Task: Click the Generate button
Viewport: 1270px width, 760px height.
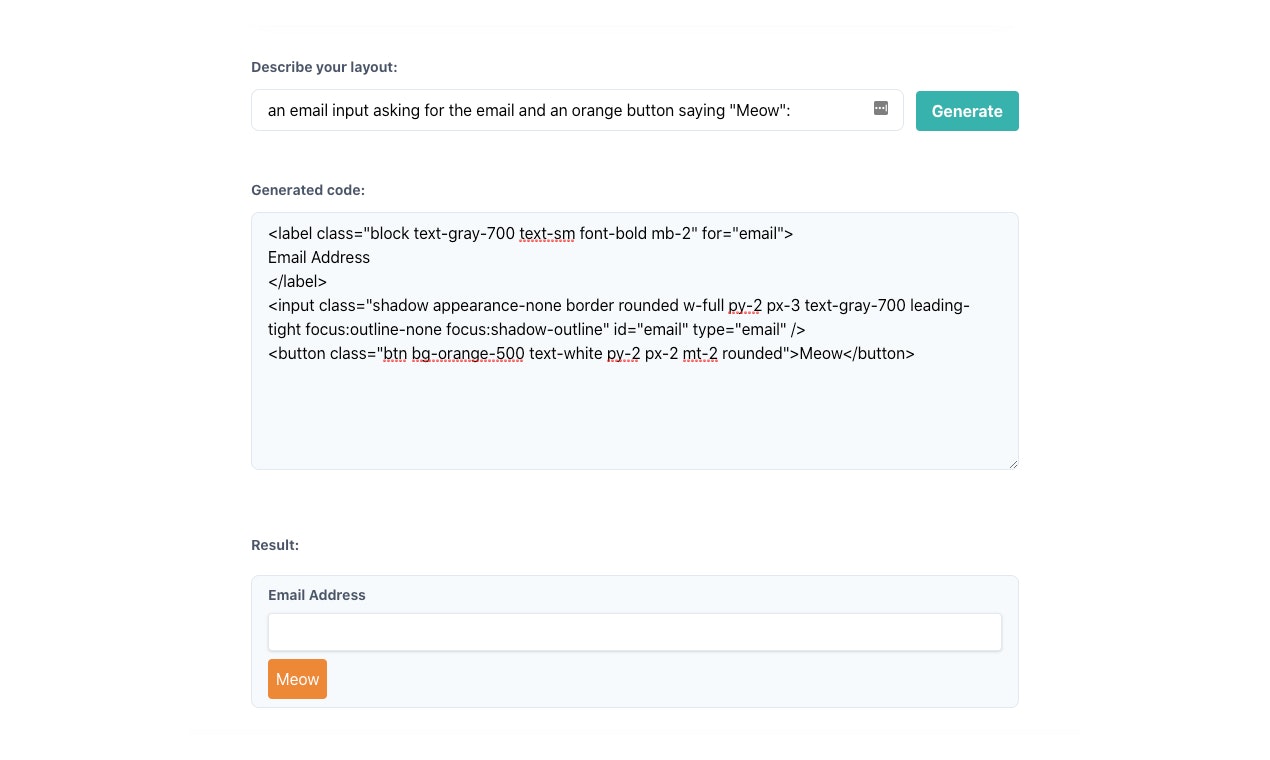Action: click(x=966, y=111)
